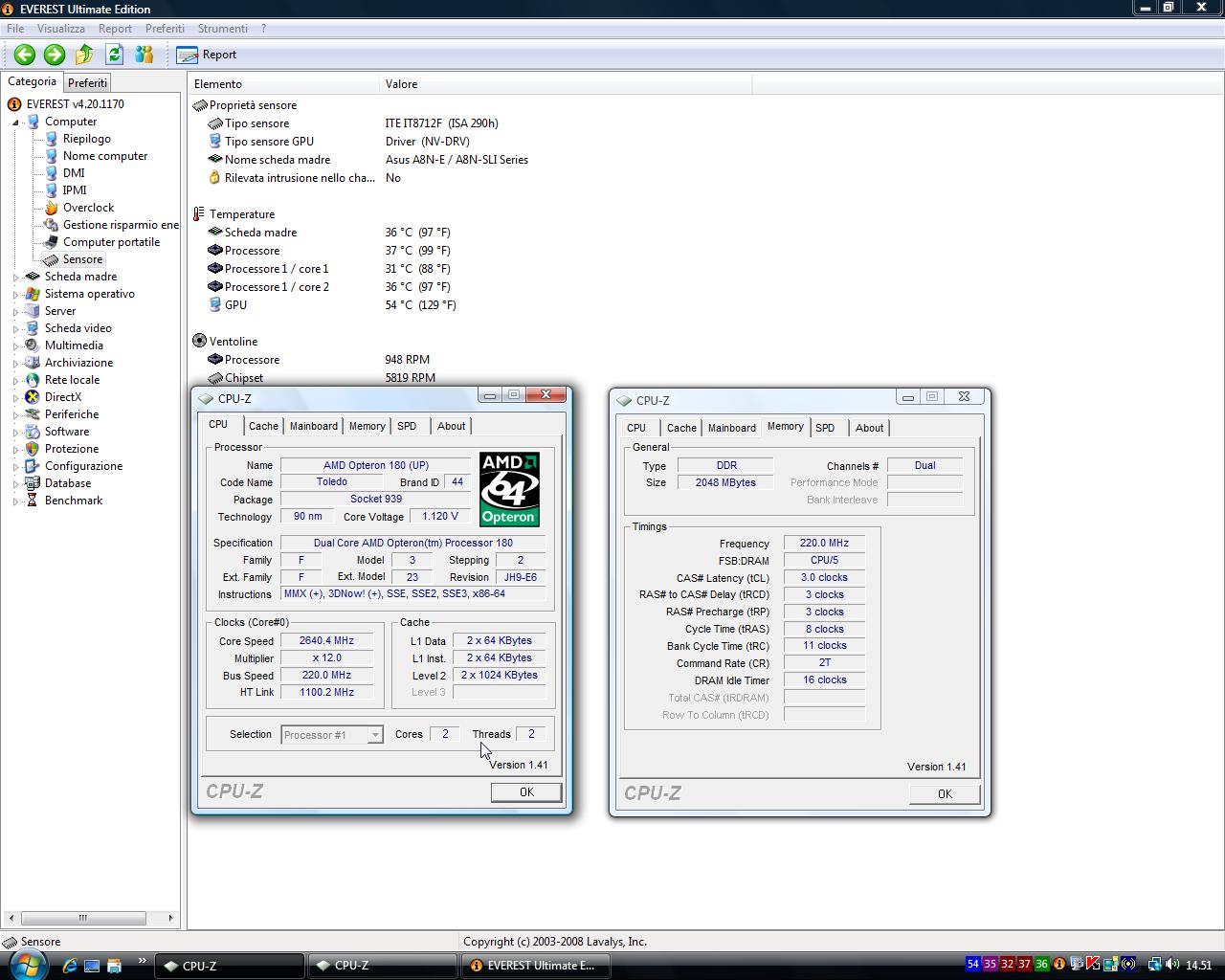This screenshot has width=1225, height=980.
Task: Click the AMD 64 Opteron logo
Action: (x=509, y=489)
